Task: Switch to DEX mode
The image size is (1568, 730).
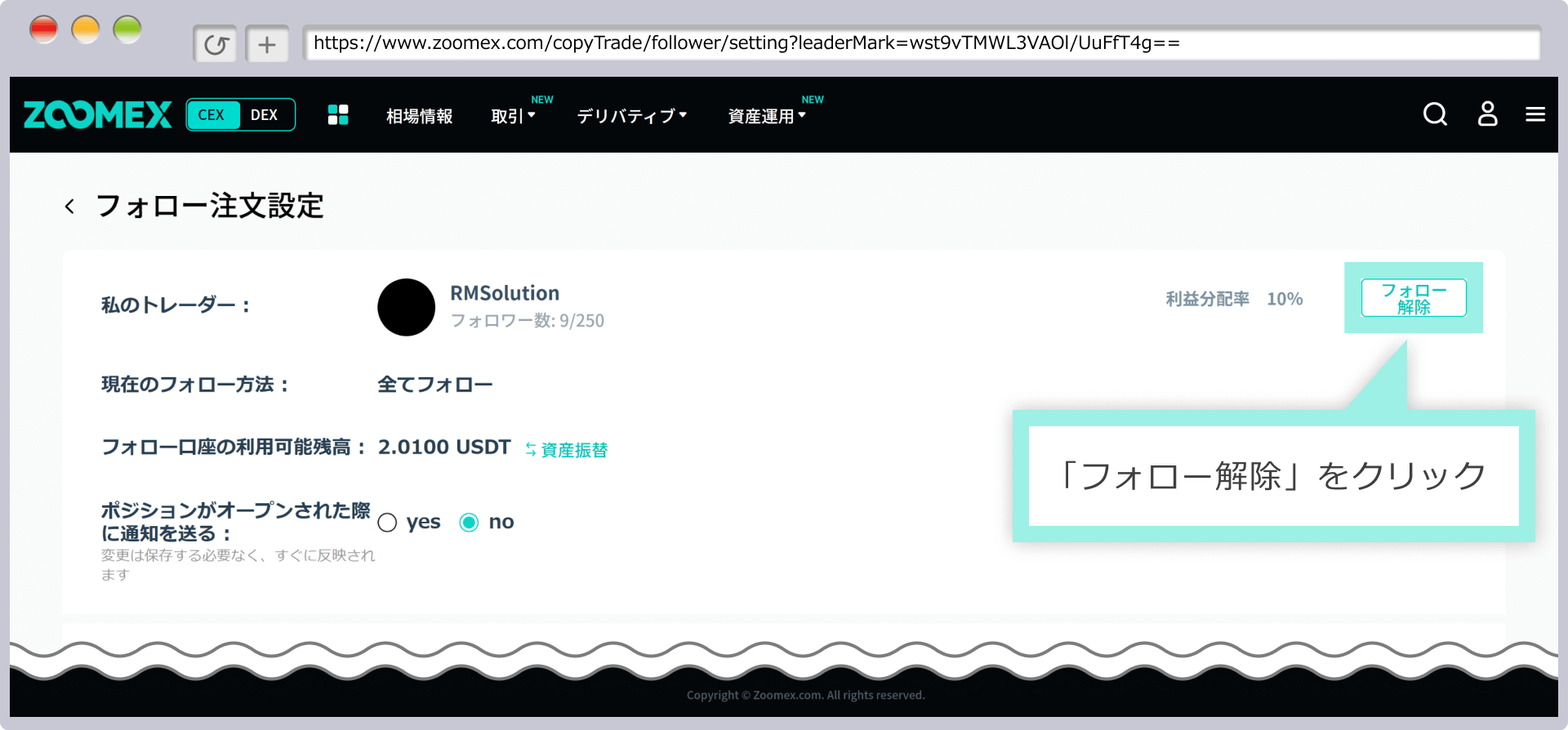Action: point(264,115)
